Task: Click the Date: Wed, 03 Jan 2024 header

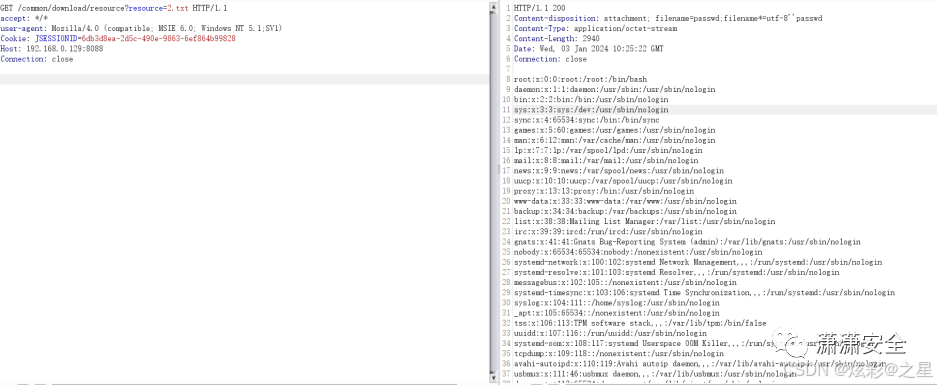Action: click(x=588, y=48)
